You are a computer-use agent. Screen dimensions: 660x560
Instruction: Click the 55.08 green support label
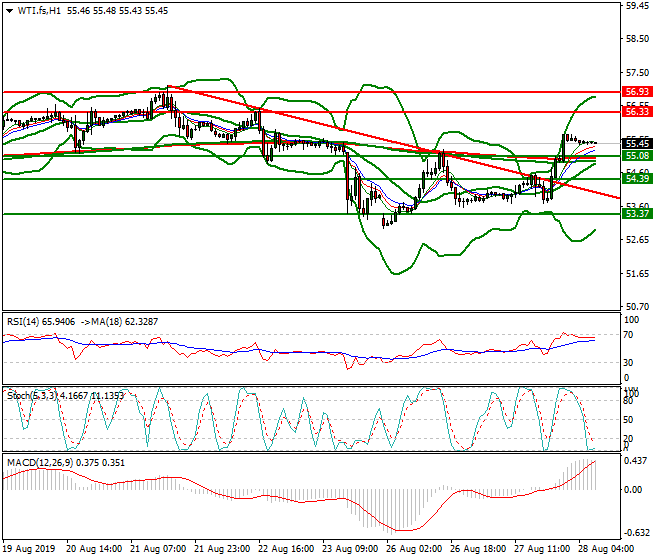pyautogui.click(x=637, y=156)
